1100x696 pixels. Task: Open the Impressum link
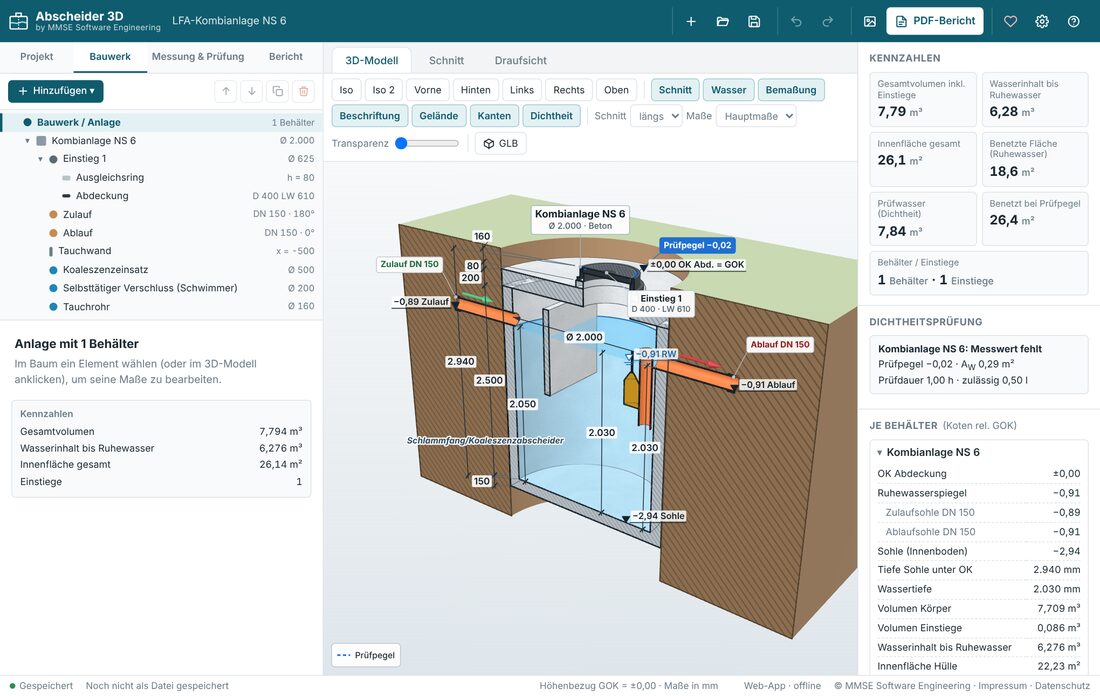click(x=1003, y=685)
